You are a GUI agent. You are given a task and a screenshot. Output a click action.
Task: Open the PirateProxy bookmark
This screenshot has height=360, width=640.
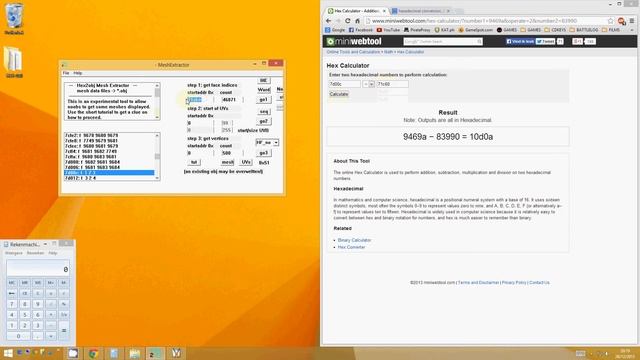[417, 30]
